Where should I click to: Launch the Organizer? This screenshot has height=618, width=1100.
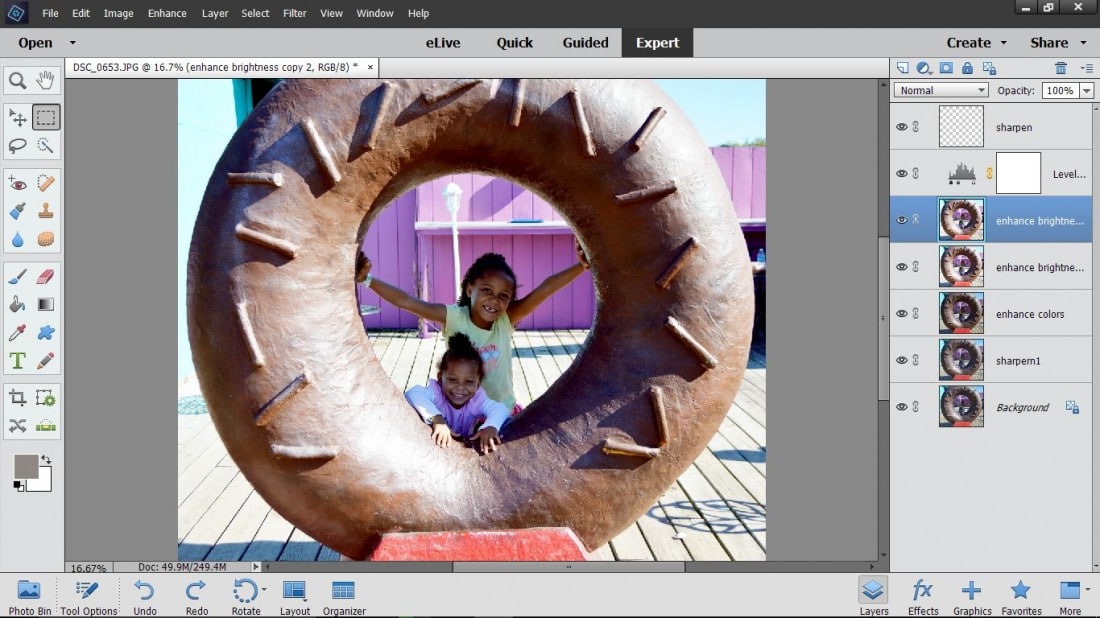tap(344, 598)
